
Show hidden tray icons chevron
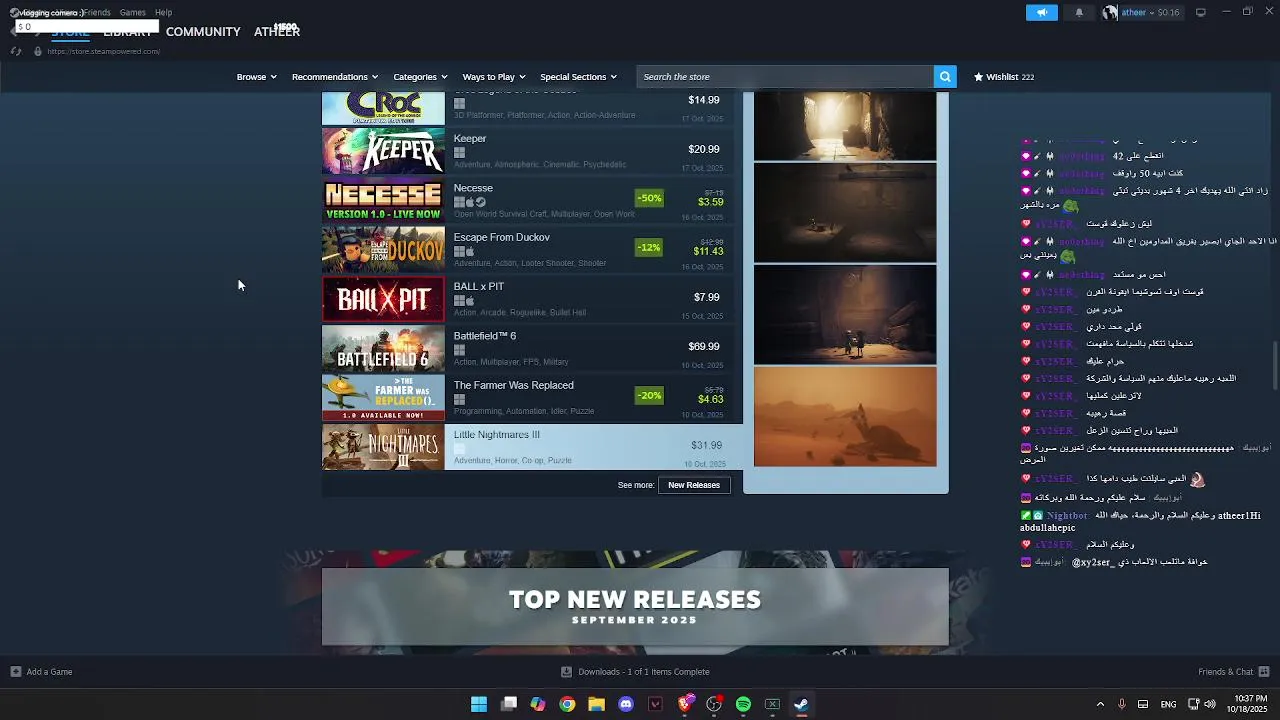pos(1100,704)
